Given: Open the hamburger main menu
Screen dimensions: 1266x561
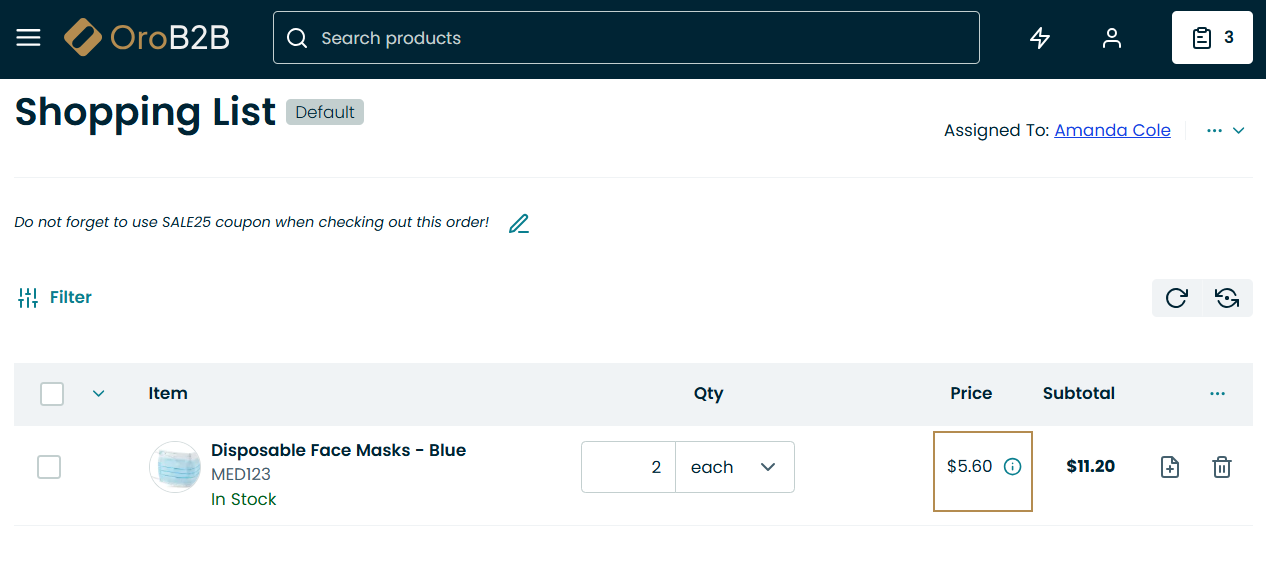Looking at the screenshot, I should (x=28, y=38).
